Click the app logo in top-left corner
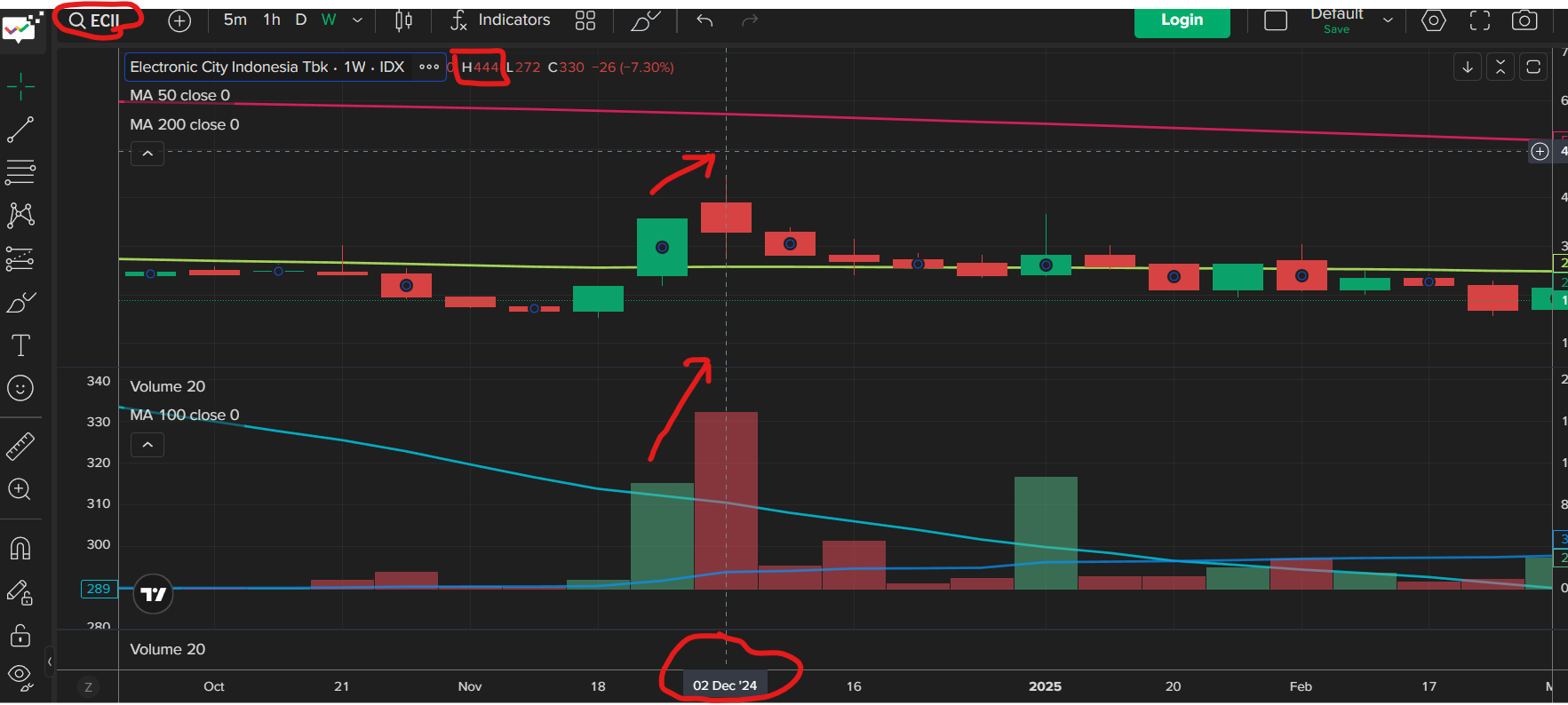The height and width of the screenshot is (705, 1568). click(x=21, y=28)
